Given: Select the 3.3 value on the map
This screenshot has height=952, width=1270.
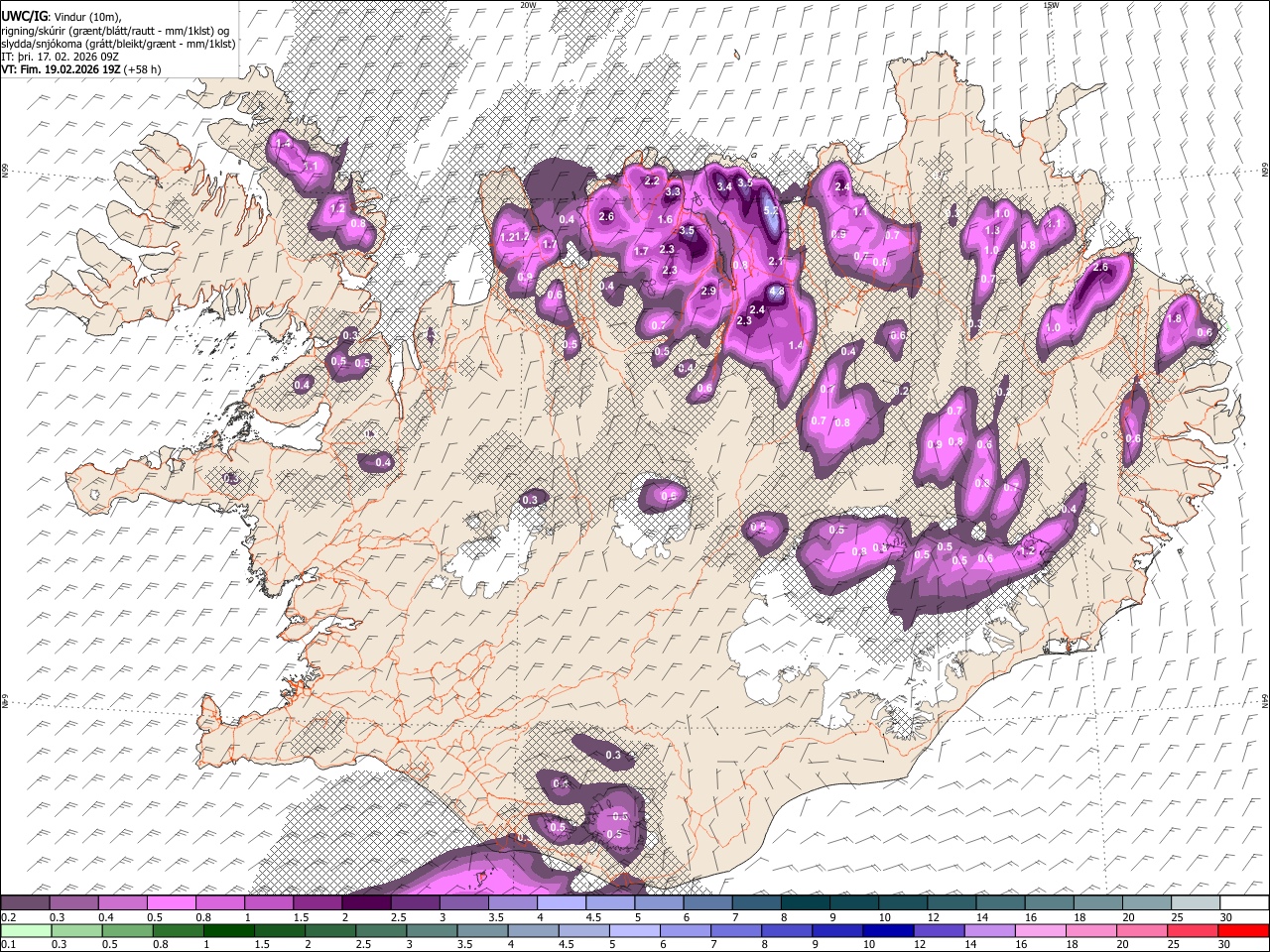Looking at the screenshot, I should pyautogui.click(x=673, y=191).
